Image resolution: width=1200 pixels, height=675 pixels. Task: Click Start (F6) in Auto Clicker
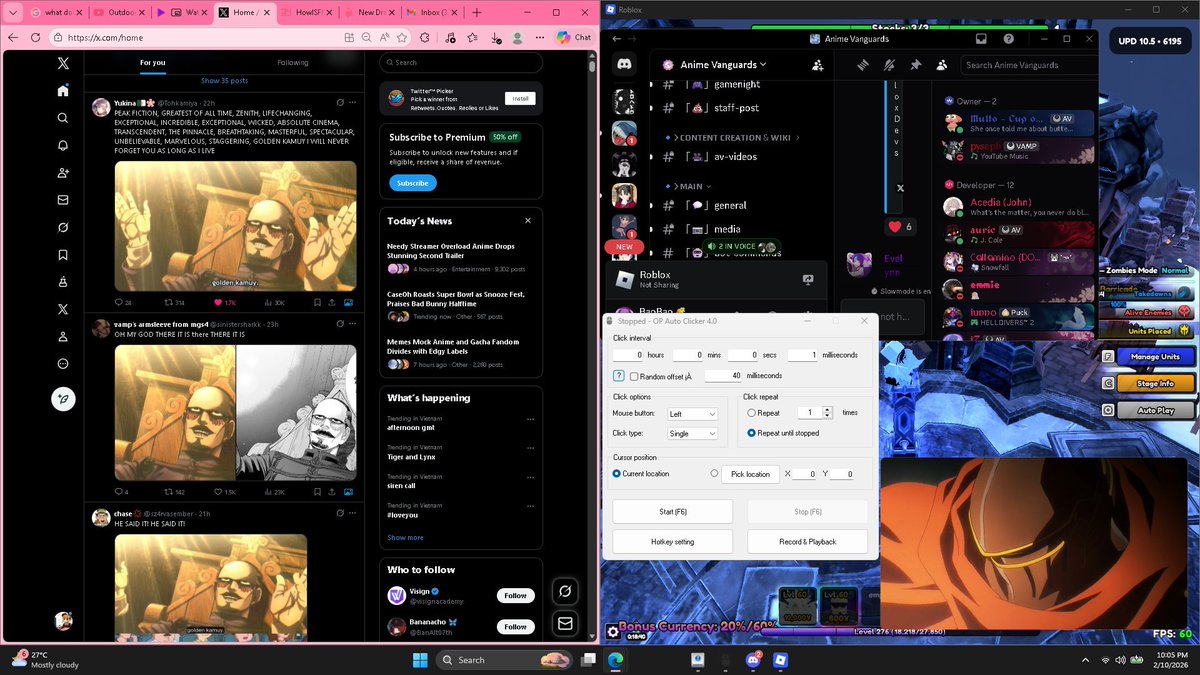point(672,512)
